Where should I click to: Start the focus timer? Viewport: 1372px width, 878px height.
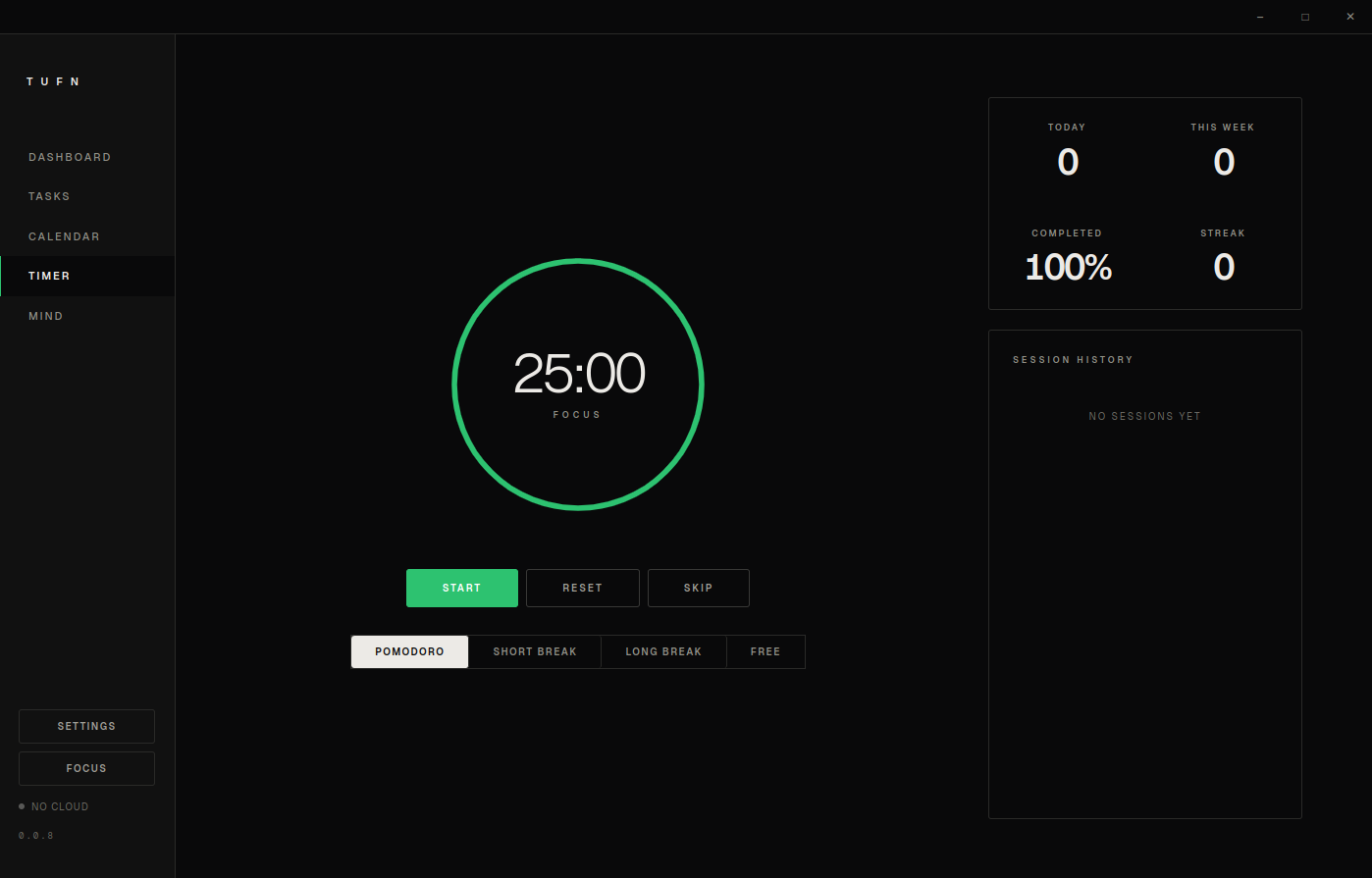click(x=461, y=588)
